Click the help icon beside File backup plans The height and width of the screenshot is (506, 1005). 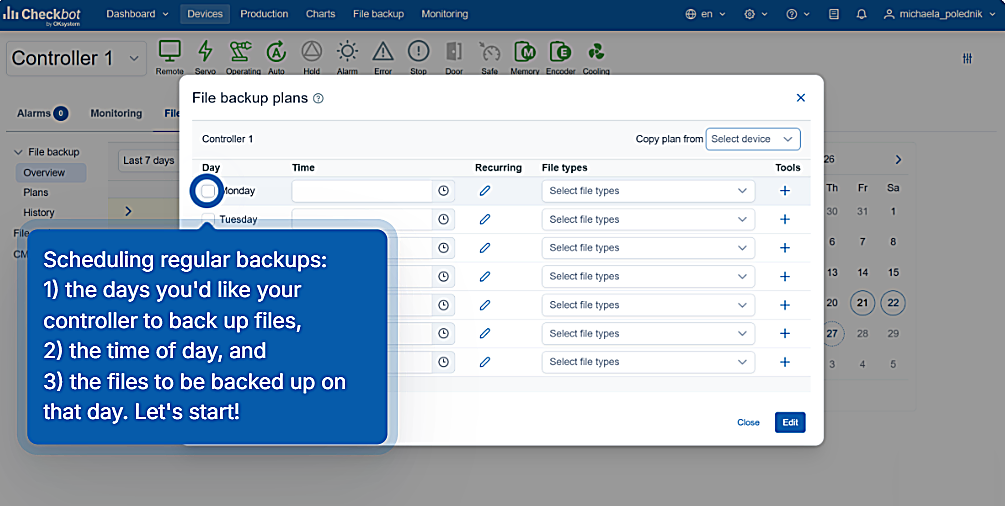click(318, 99)
